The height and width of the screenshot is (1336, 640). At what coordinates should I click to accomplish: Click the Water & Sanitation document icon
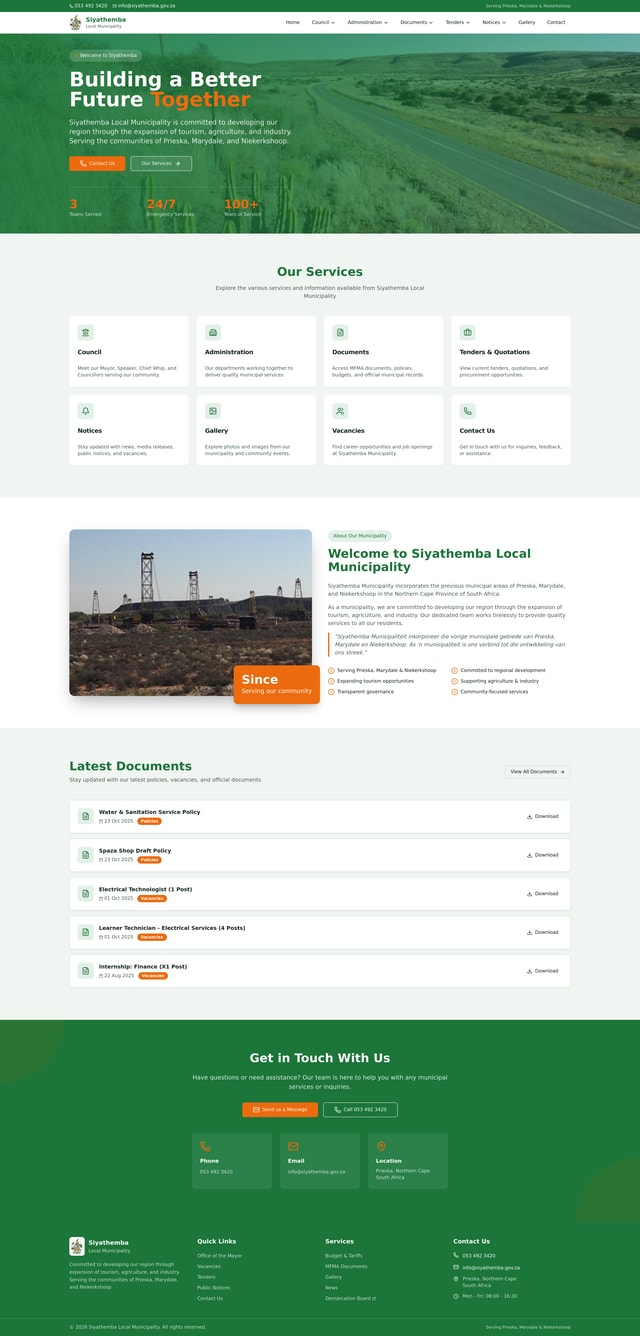[x=86, y=816]
